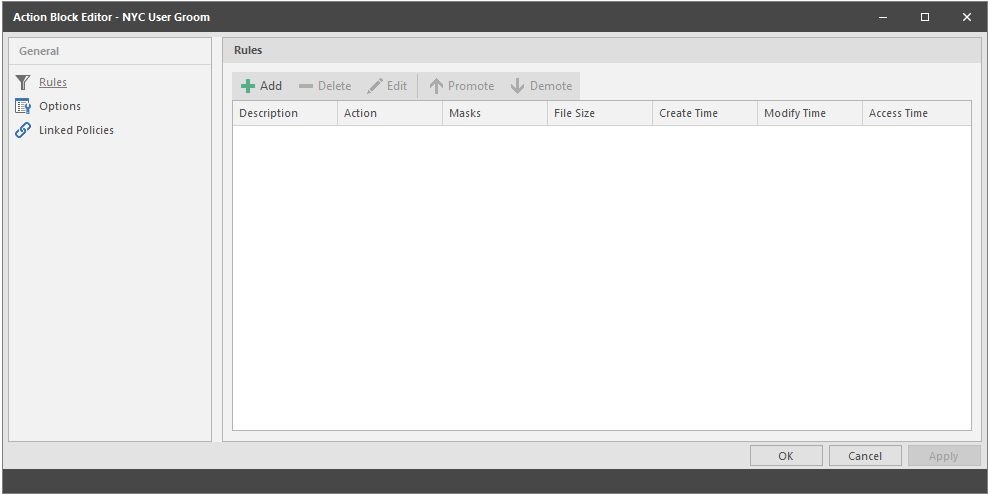Screen dimensions: 988x494
Task: Click the Apply button
Action: [x=944, y=456]
